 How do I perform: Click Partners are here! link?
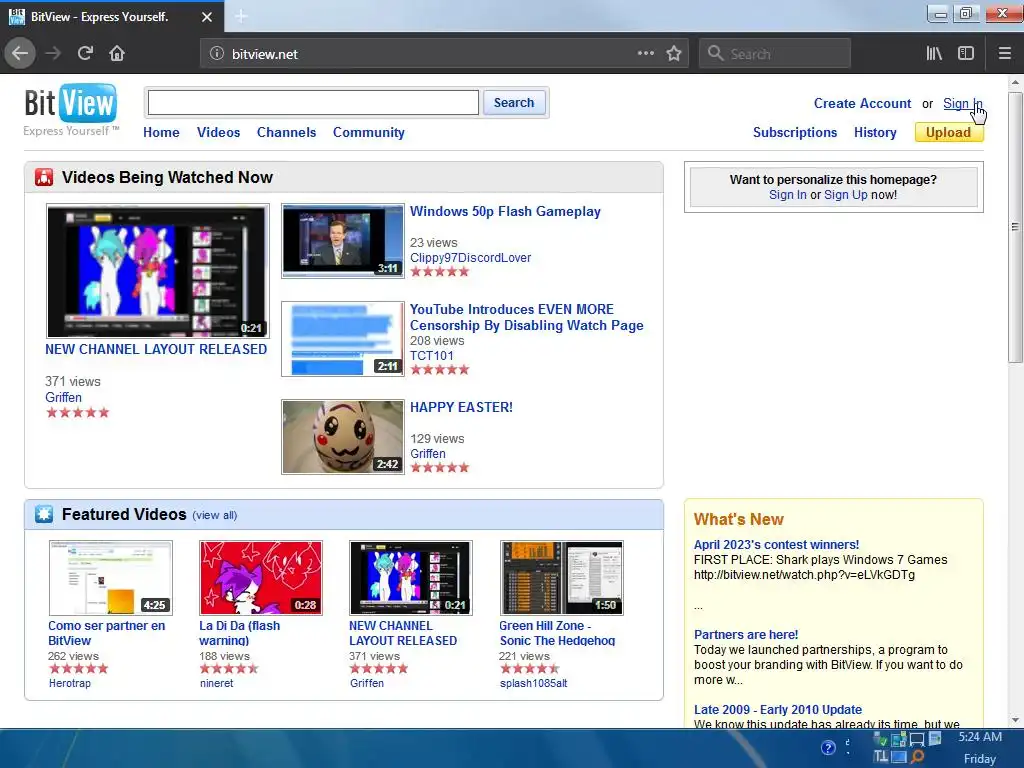pos(746,635)
